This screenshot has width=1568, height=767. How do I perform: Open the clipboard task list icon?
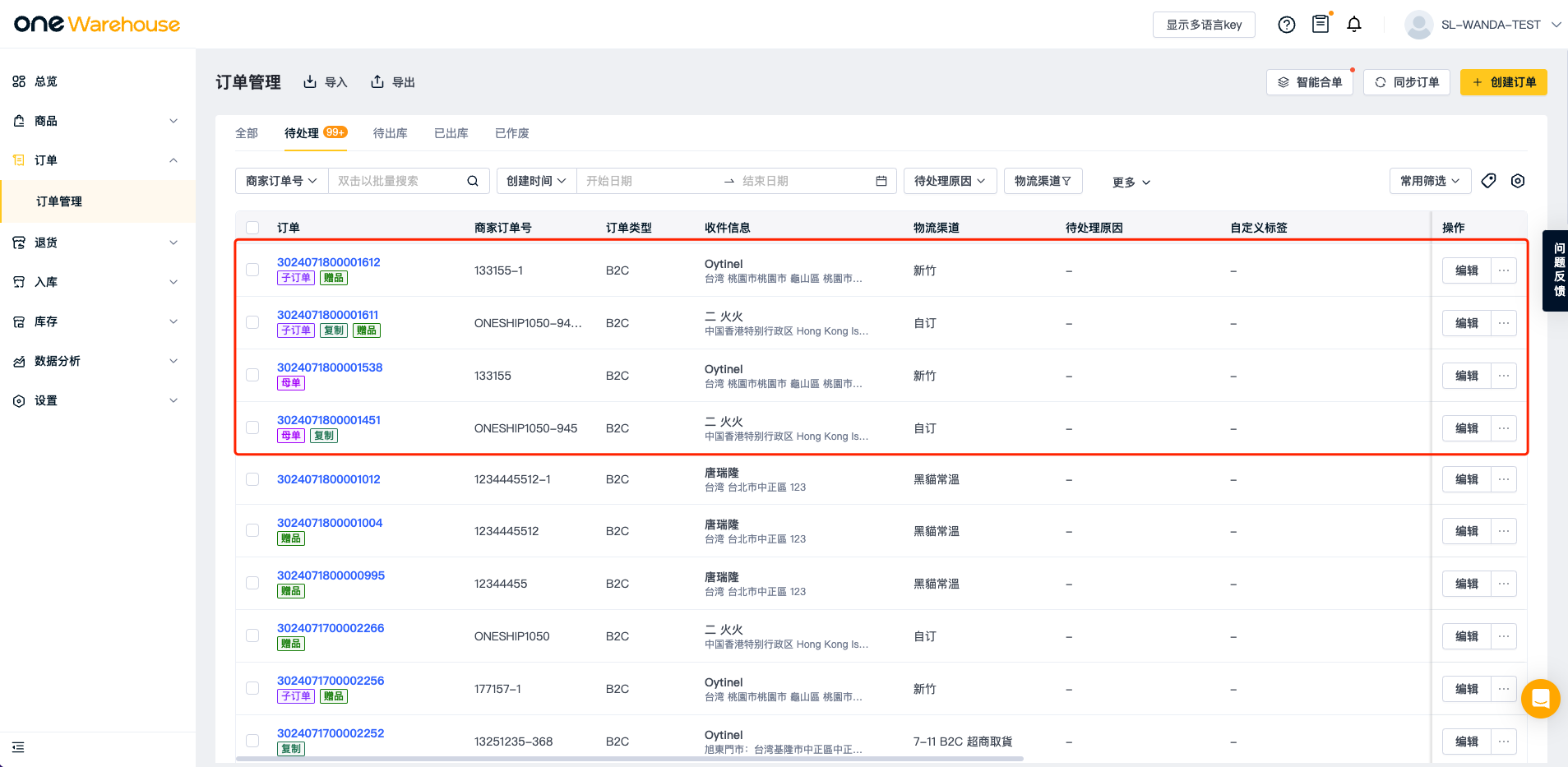(1320, 24)
